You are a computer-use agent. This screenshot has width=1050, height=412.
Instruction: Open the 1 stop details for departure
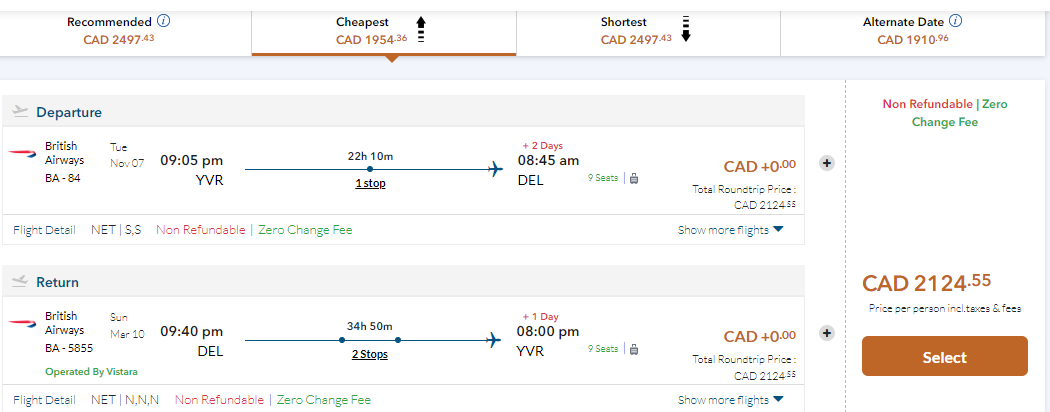(370, 183)
